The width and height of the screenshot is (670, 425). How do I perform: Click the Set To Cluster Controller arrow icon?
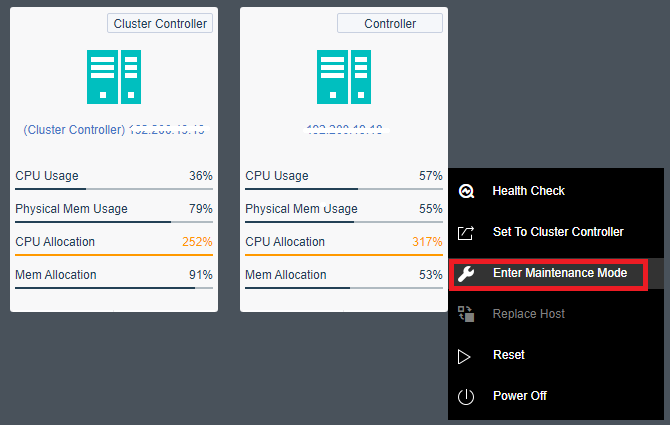coord(465,232)
